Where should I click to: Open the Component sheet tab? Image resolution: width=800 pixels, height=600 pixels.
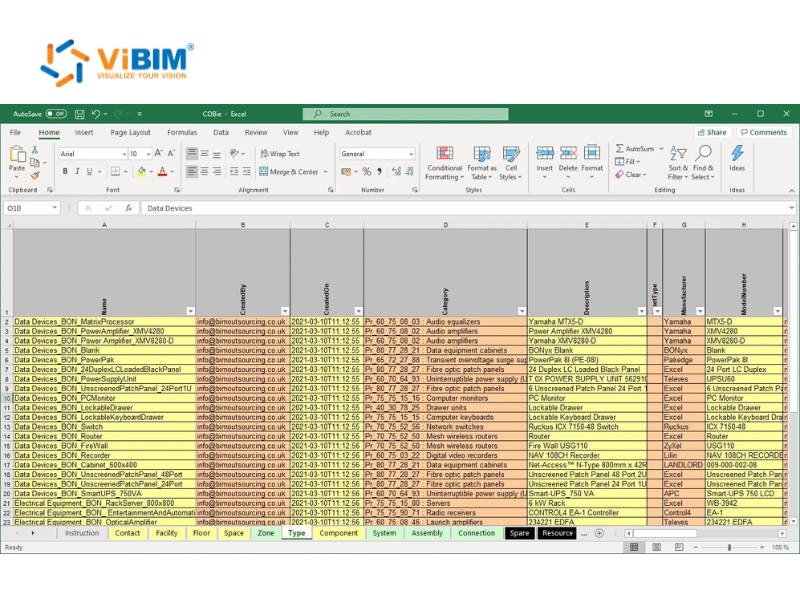(338, 533)
